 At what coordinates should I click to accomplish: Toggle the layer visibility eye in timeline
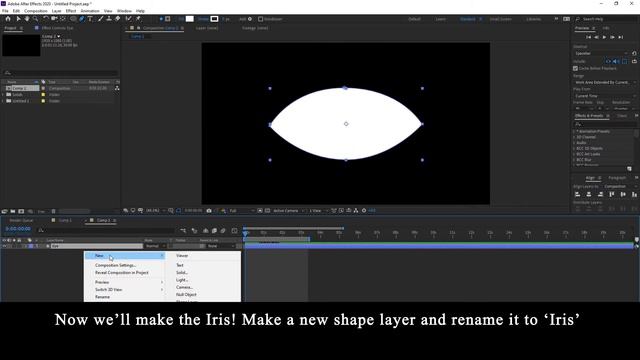(4, 246)
